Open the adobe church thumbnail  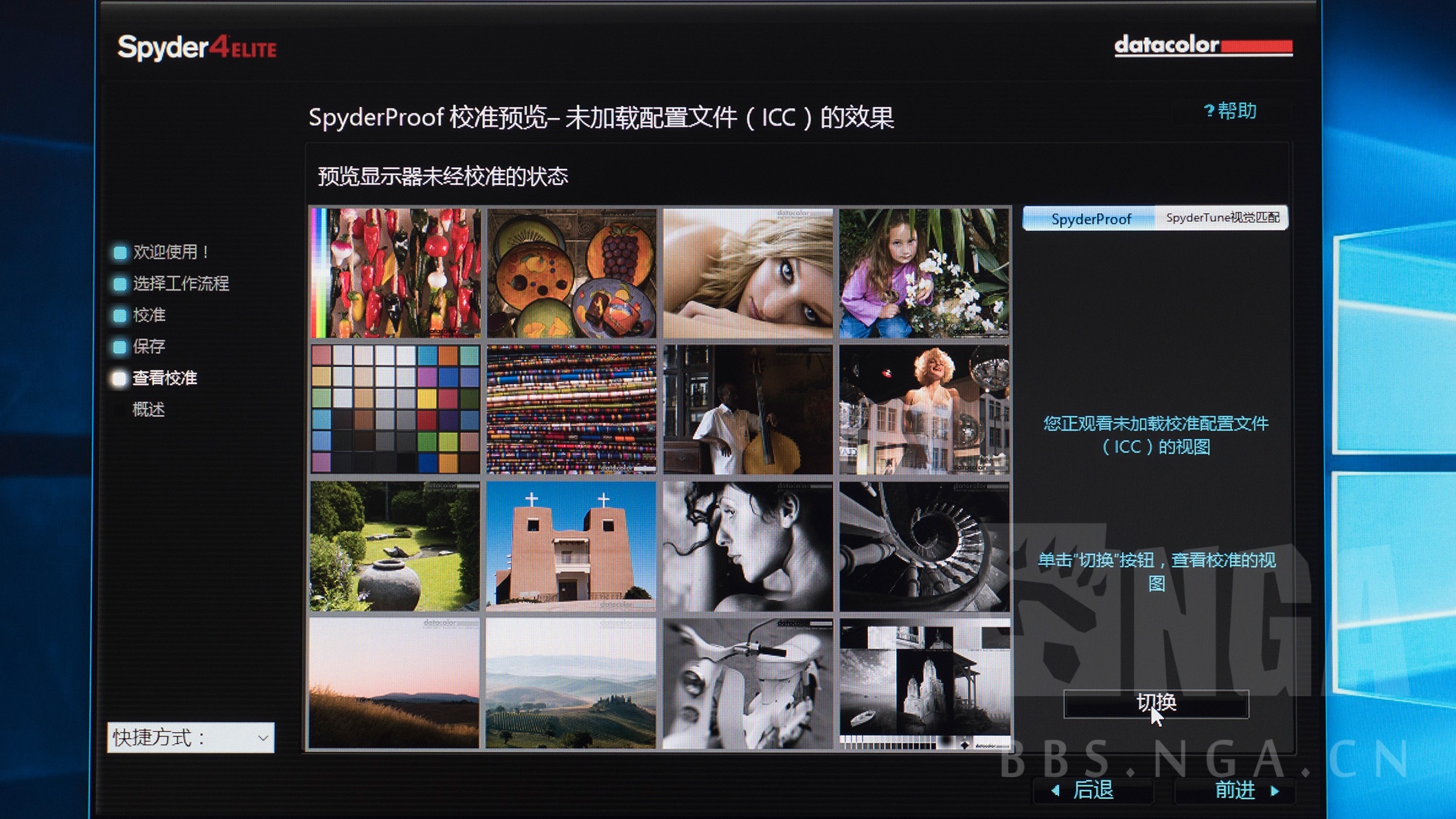click(571, 546)
